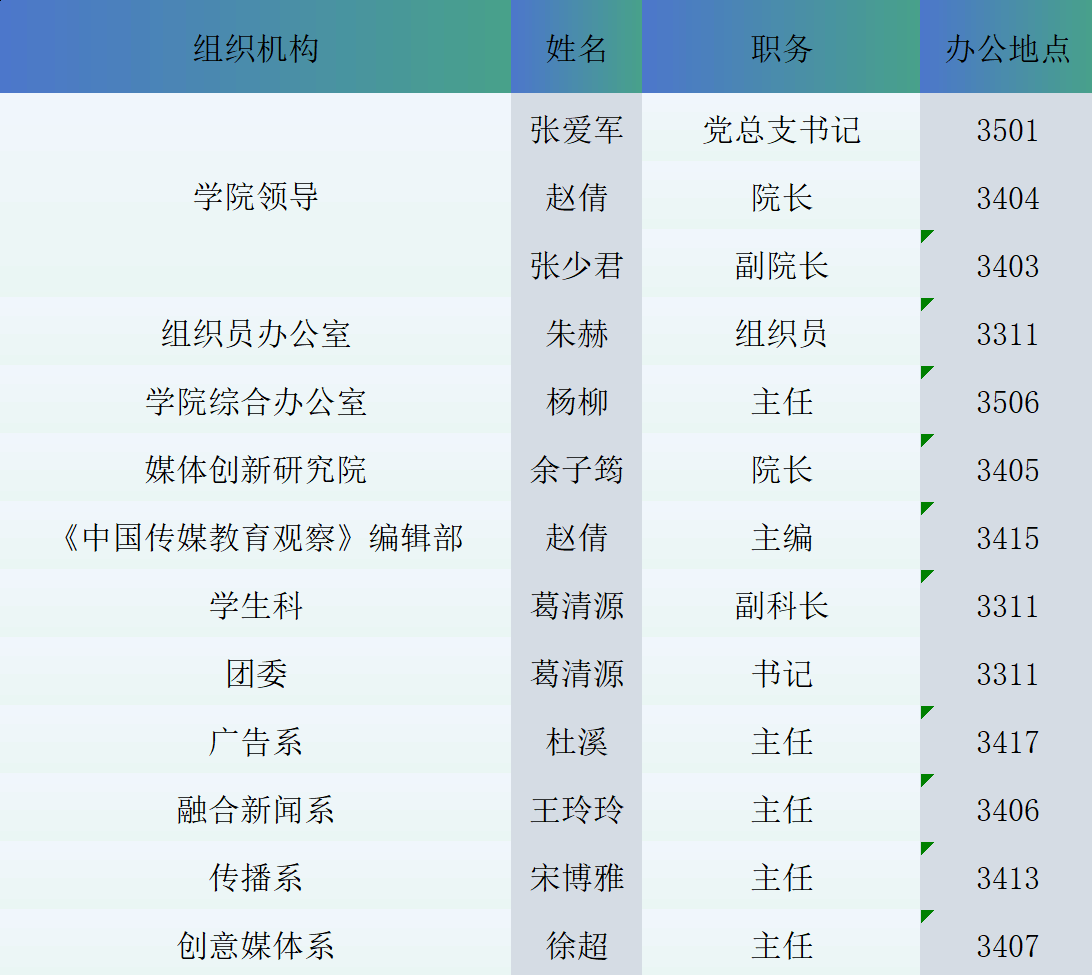Select the 办公地点 column header
Screen dimensions: 1092x975
[1006, 48]
